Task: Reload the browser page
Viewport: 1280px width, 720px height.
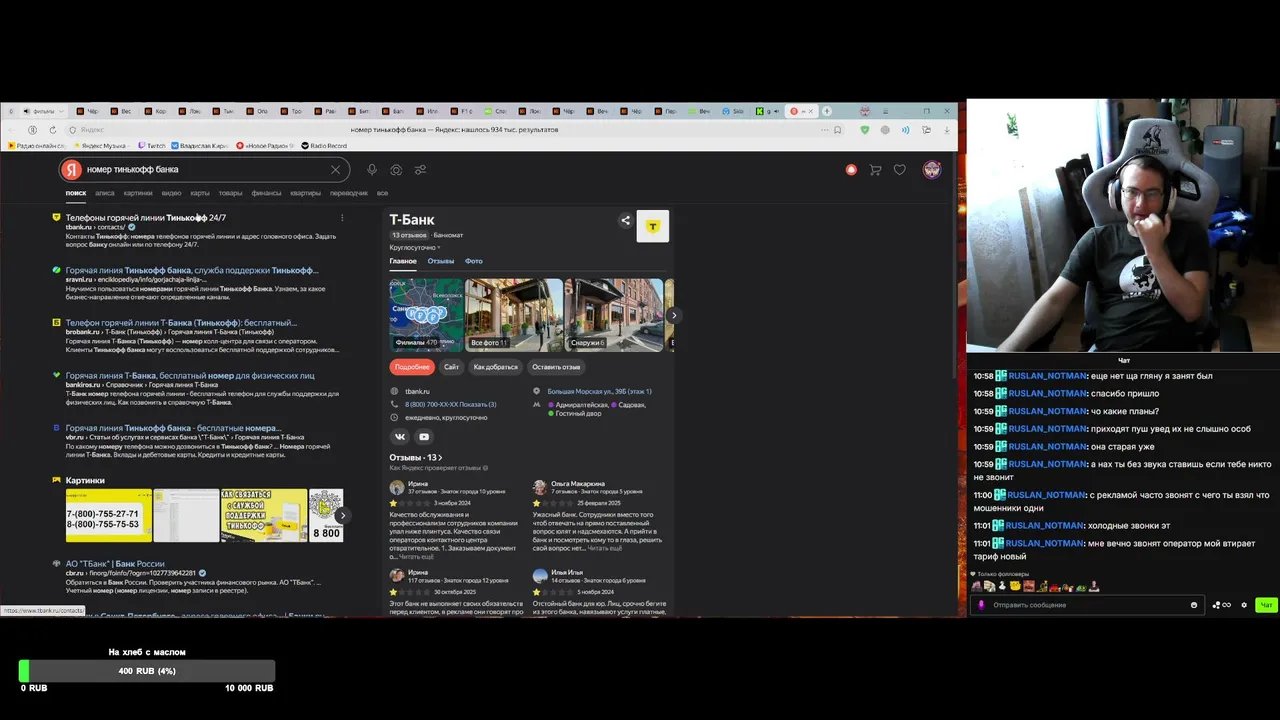Action: click(53, 130)
